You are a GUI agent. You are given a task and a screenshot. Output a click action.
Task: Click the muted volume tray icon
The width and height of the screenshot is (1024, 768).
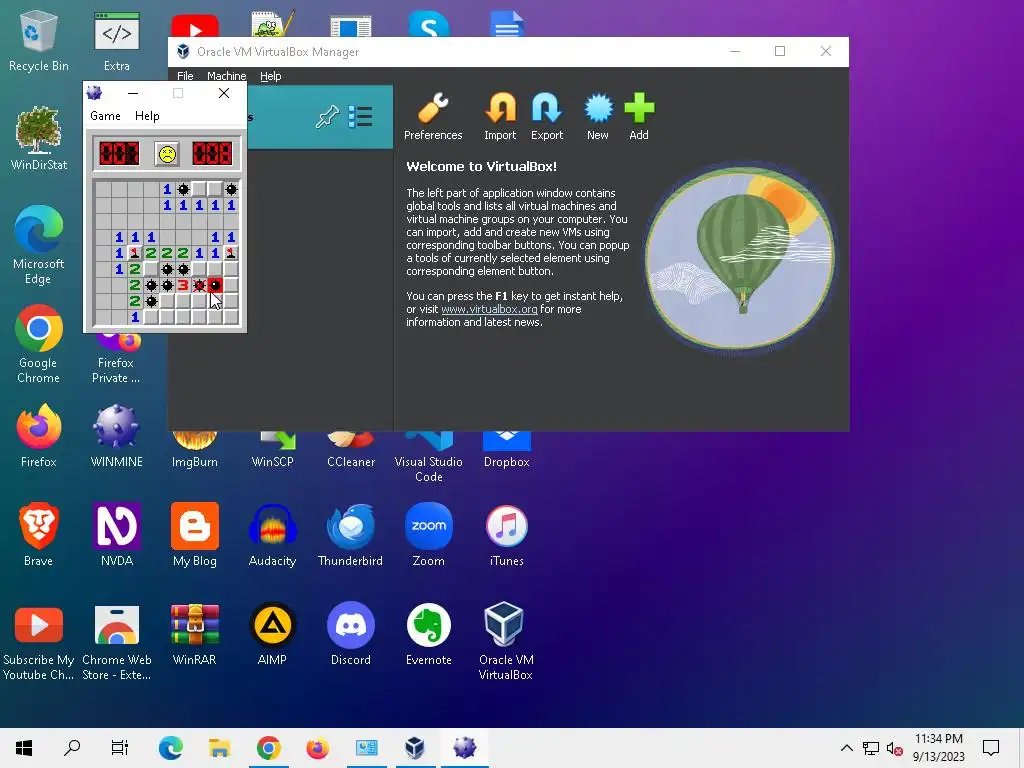pyautogui.click(x=895, y=748)
